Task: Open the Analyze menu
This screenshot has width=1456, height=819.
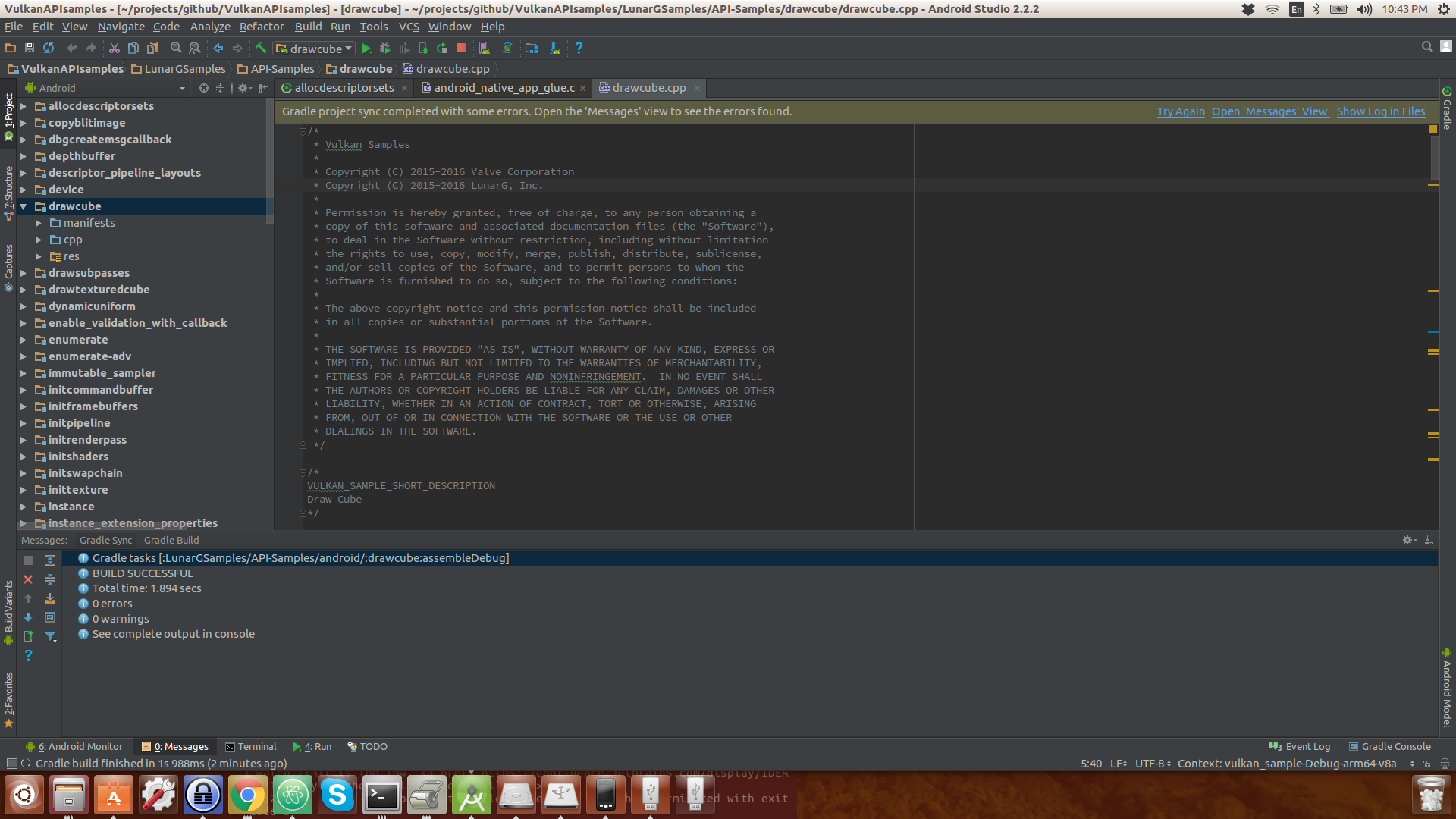Action: pyautogui.click(x=210, y=27)
